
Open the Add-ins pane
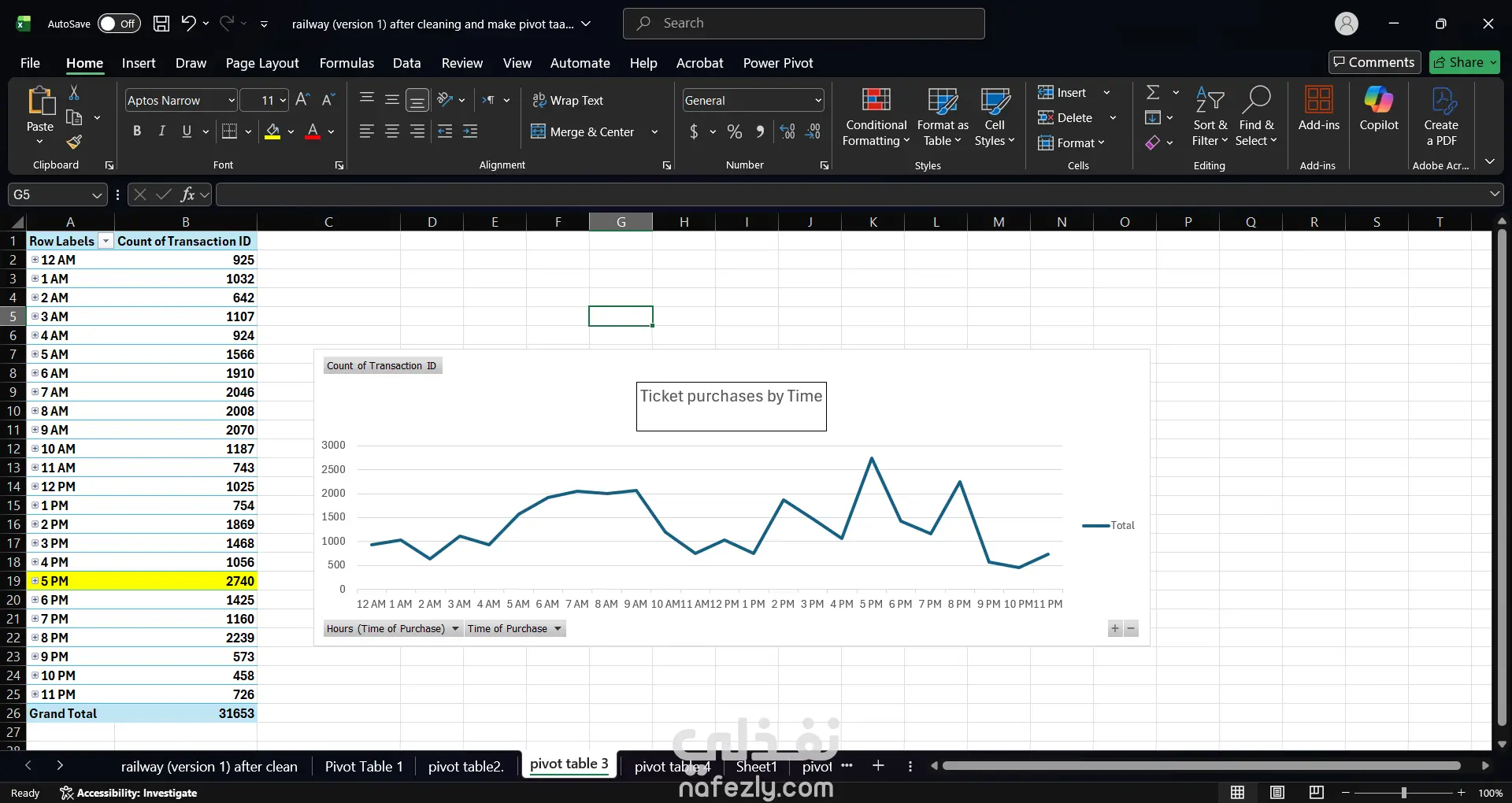click(x=1318, y=110)
